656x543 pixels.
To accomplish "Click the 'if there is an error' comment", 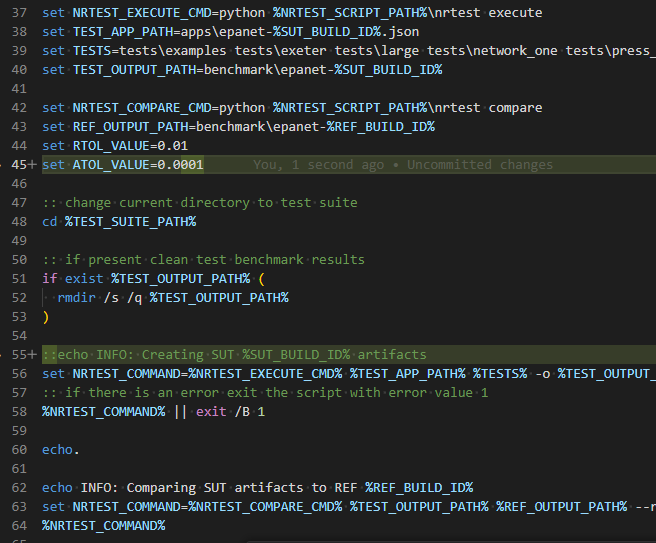I will click(265, 393).
